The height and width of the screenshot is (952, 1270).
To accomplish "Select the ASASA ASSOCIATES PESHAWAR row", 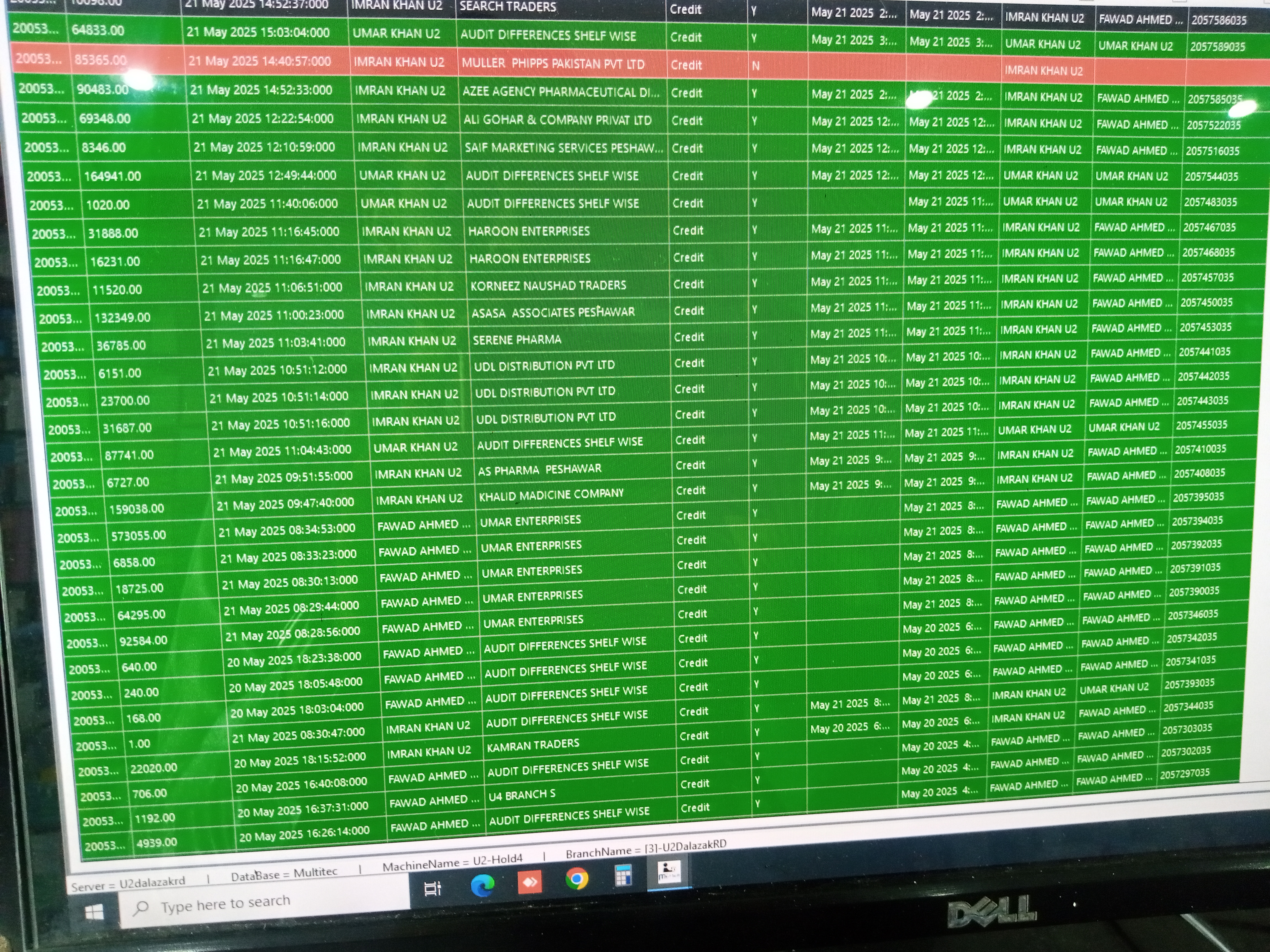I will [553, 313].
